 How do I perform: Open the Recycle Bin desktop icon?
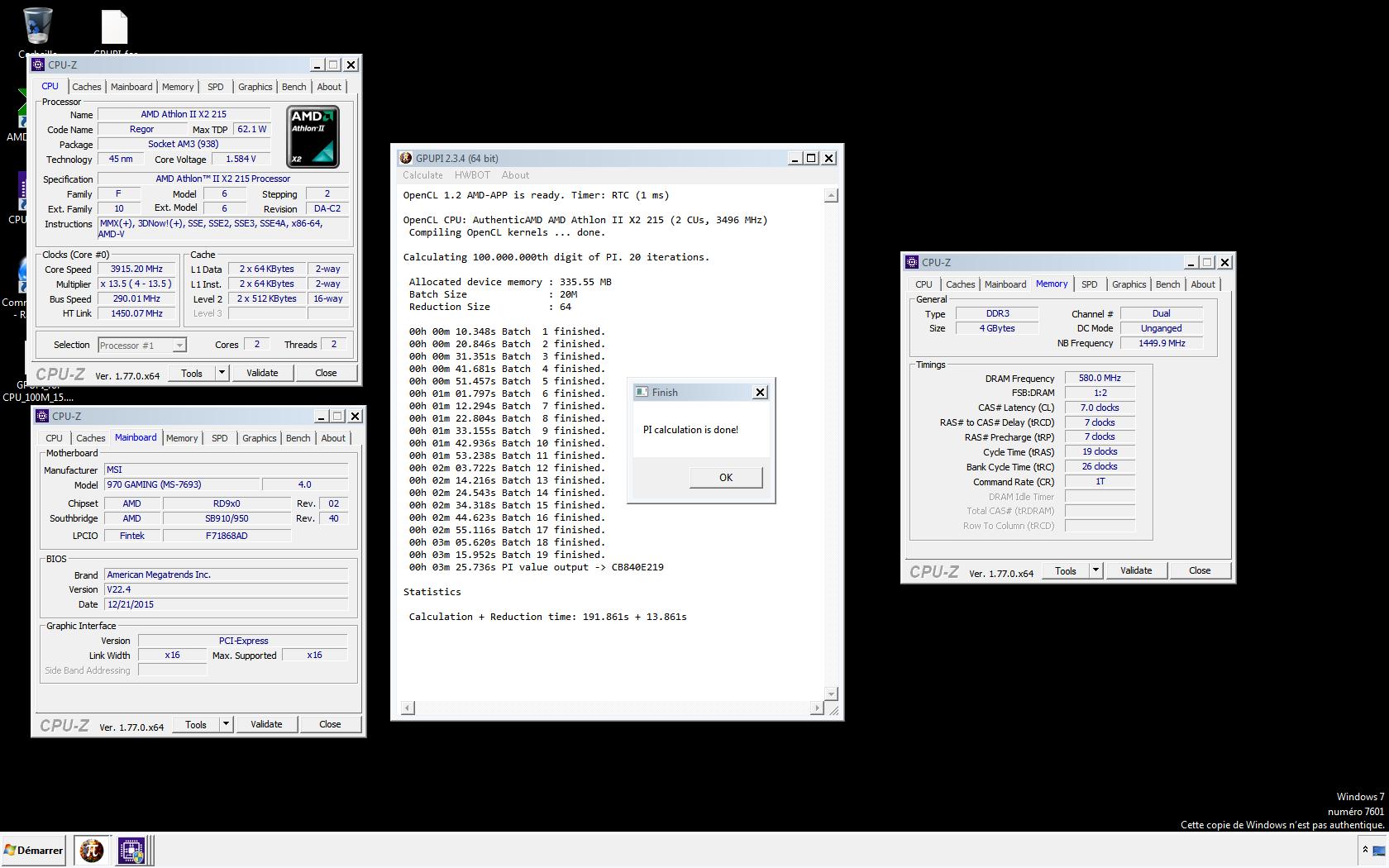[37, 26]
